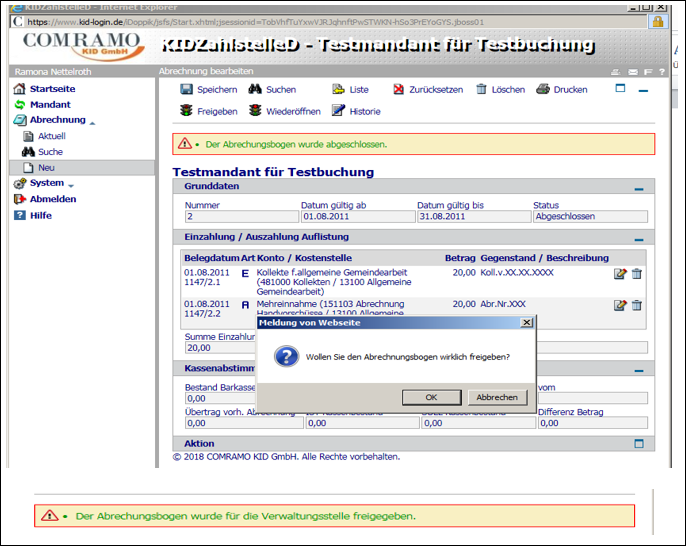
Task: Go to Startseite in the sidebar
Action: [x=52, y=89]
